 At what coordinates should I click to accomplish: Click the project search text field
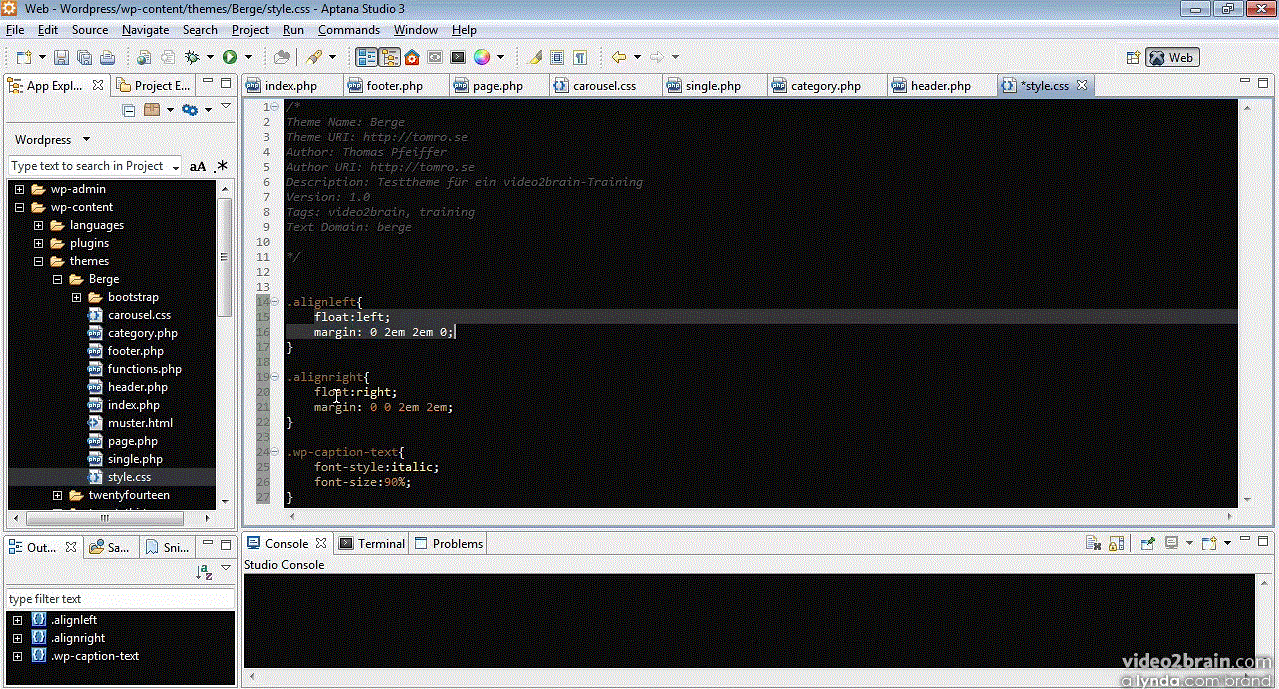[x=95, y=166]
